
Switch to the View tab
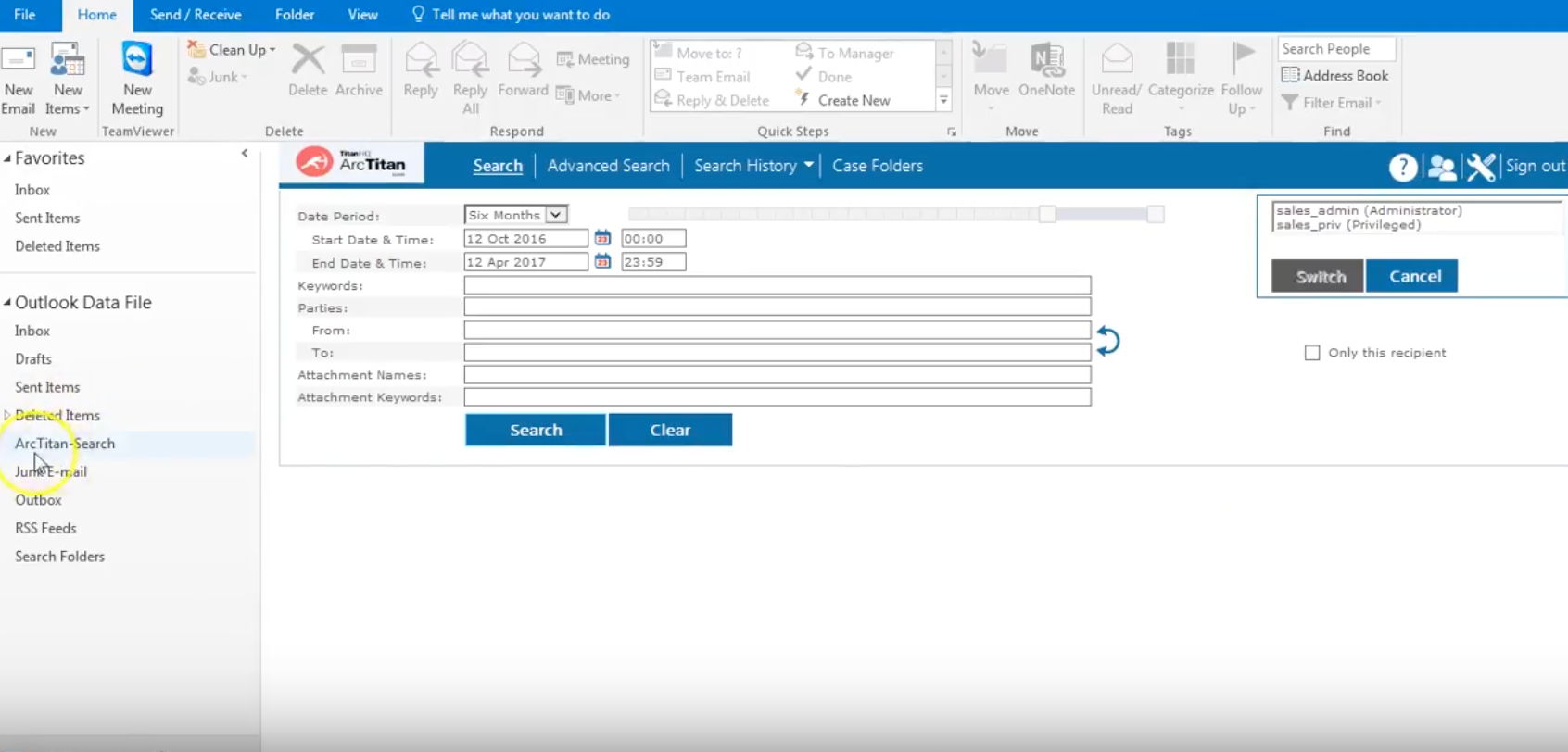(x=362, y=15)
